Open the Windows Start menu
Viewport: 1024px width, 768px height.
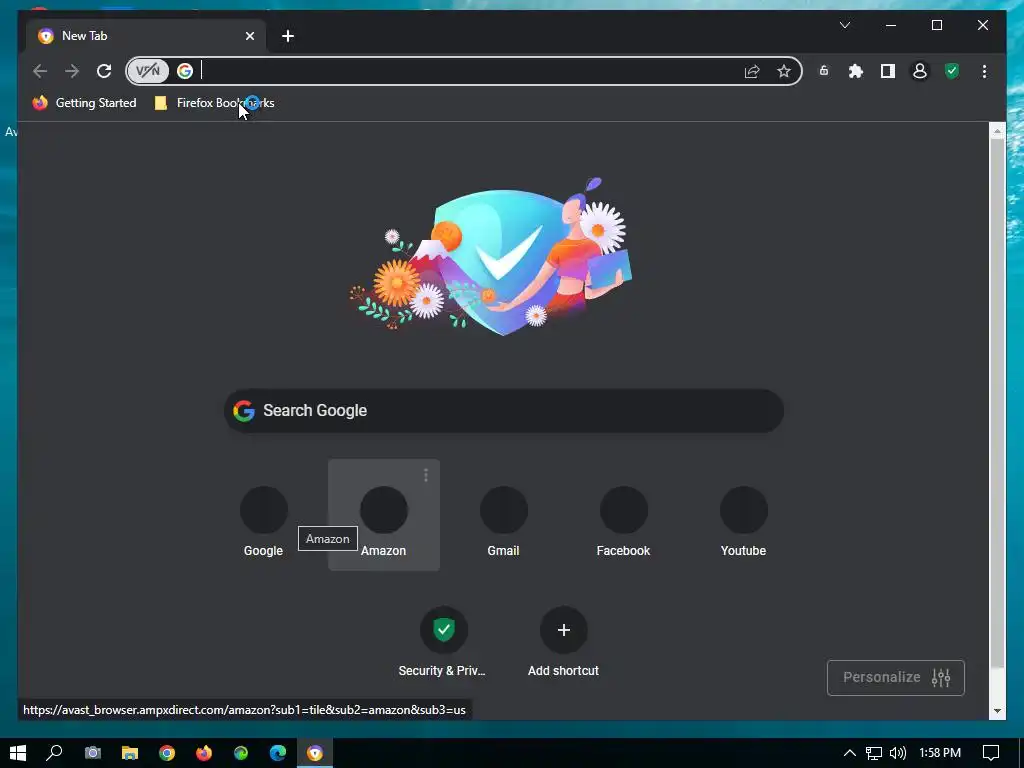click(18, 753)
